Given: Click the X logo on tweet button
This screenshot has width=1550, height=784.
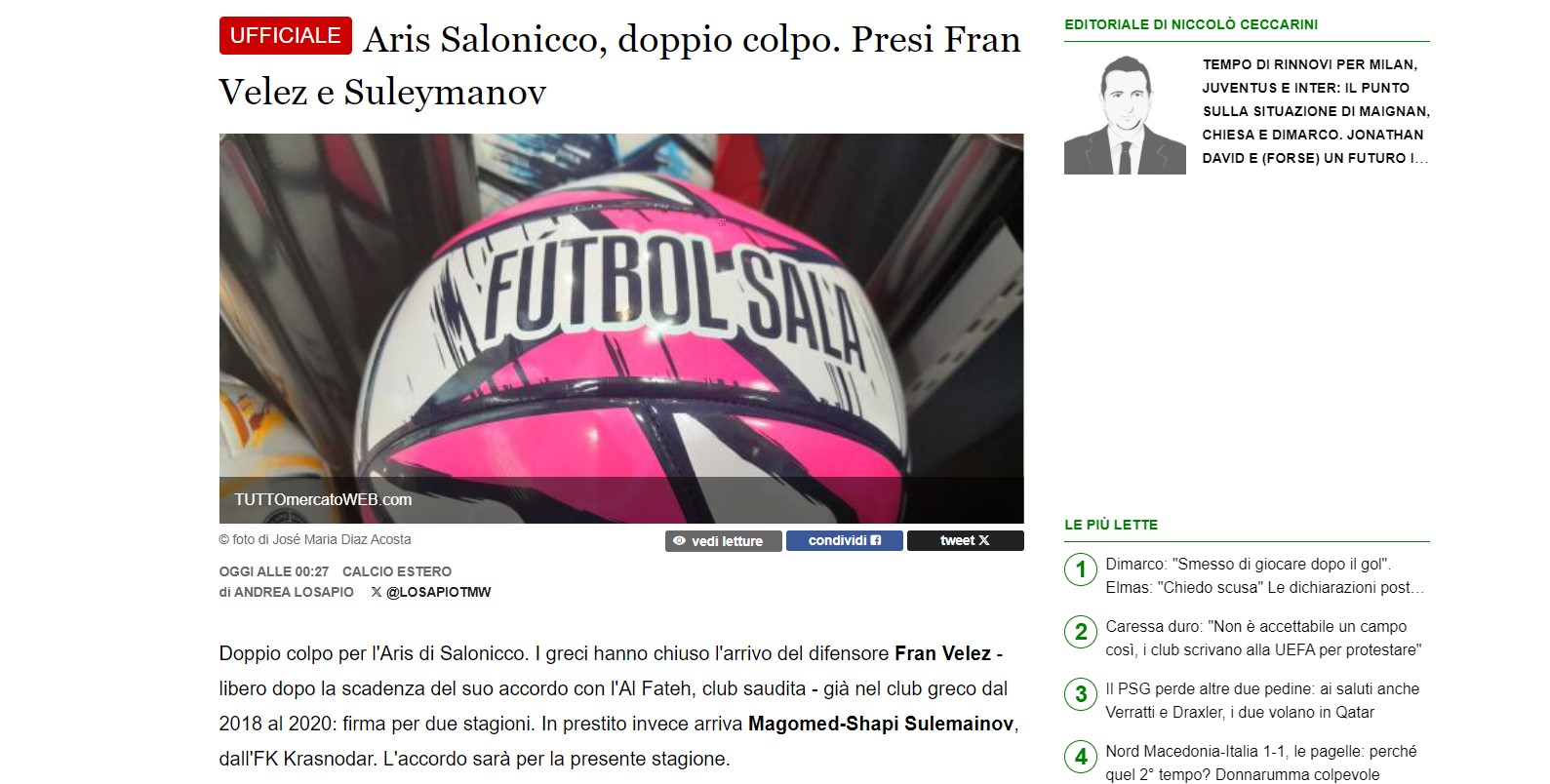Looking at the screenshot, I should click(983, 540).
